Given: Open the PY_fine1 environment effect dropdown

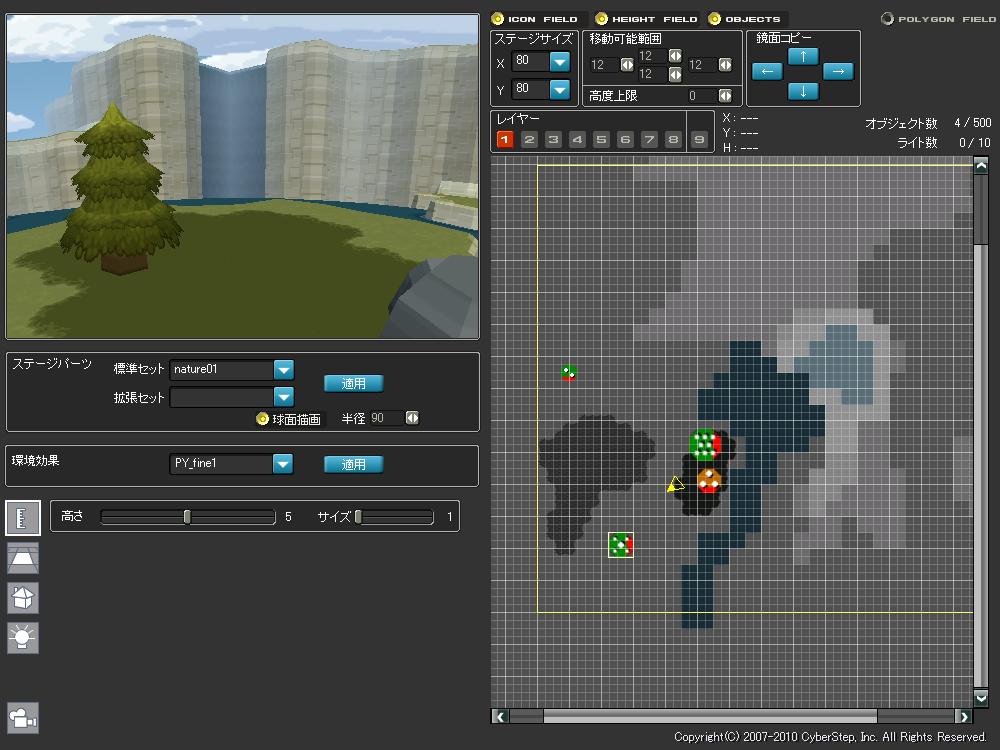Looking at the screenshot, I should pos(283,464).
